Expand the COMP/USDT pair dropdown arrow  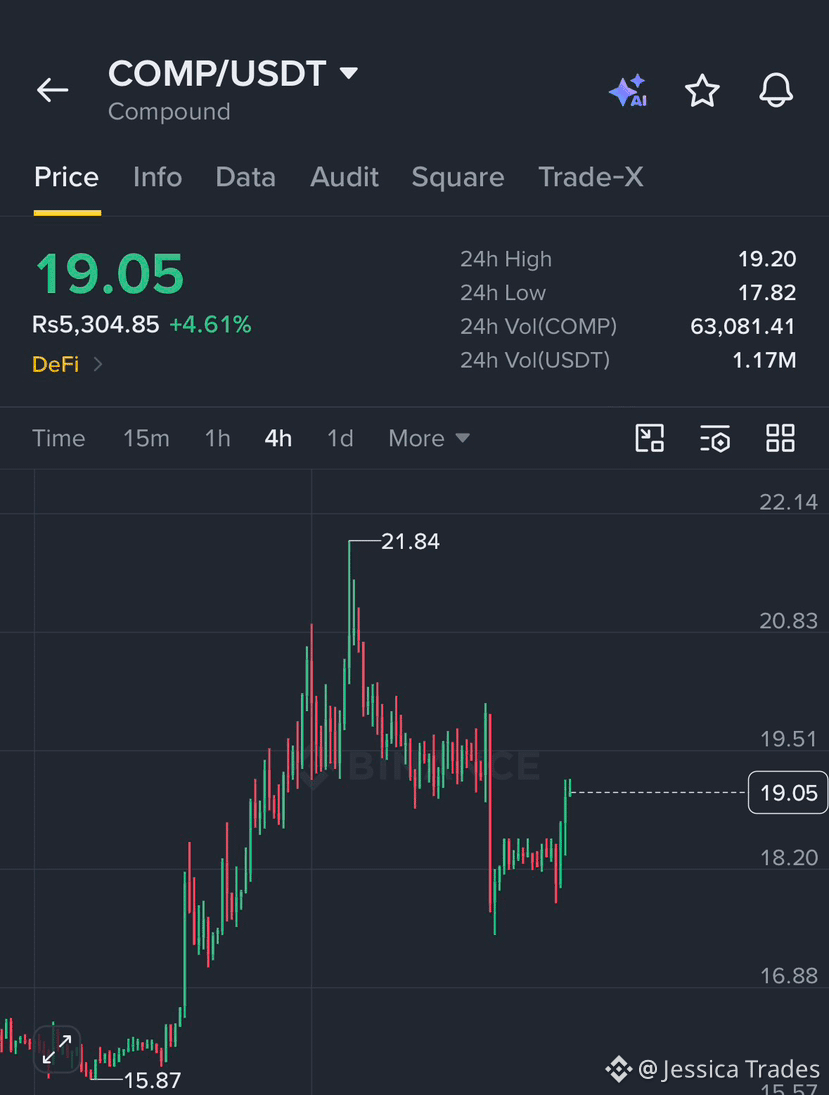coord(349,73)
